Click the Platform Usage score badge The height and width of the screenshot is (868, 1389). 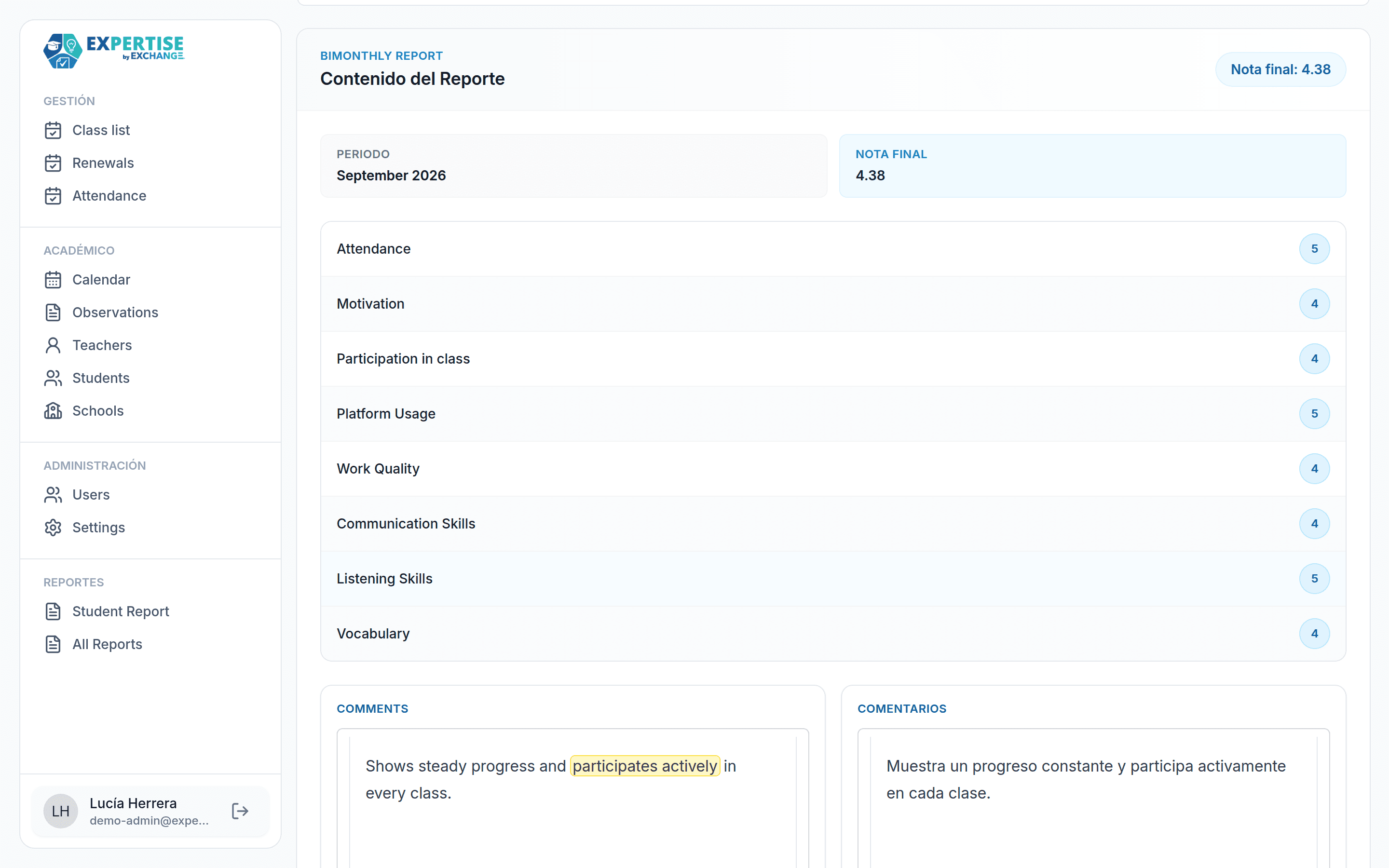click(1314, 414)
